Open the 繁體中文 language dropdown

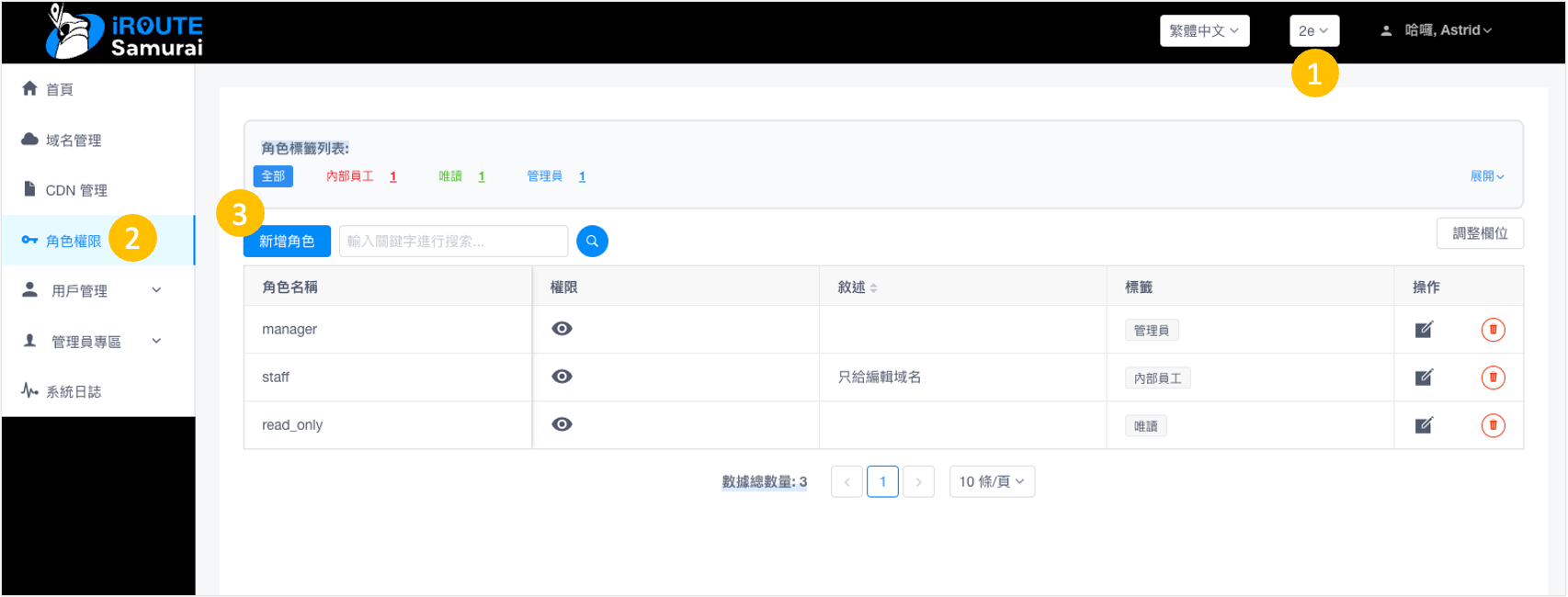[x=1204, y=31]
